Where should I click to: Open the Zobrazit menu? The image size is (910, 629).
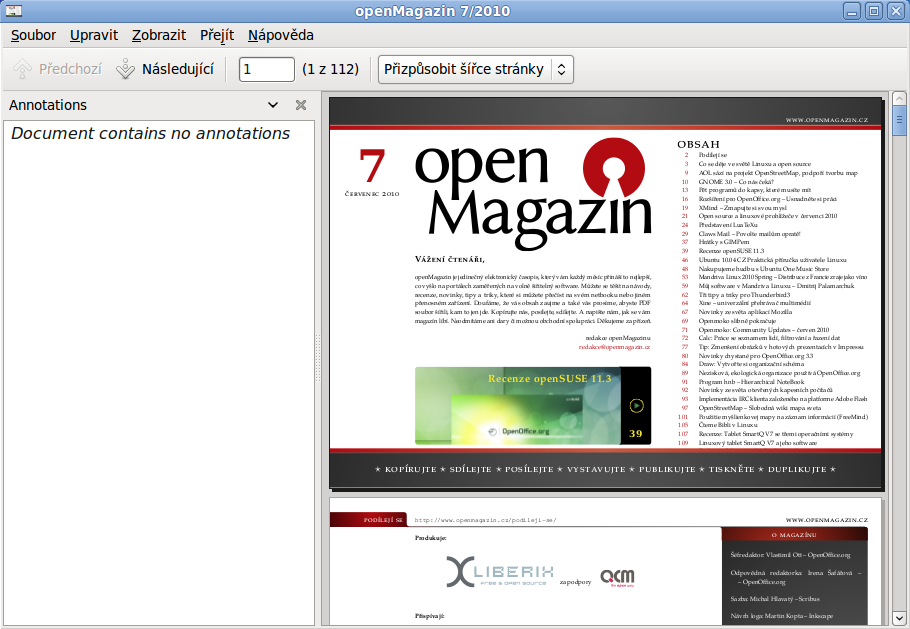pos(159,35)
